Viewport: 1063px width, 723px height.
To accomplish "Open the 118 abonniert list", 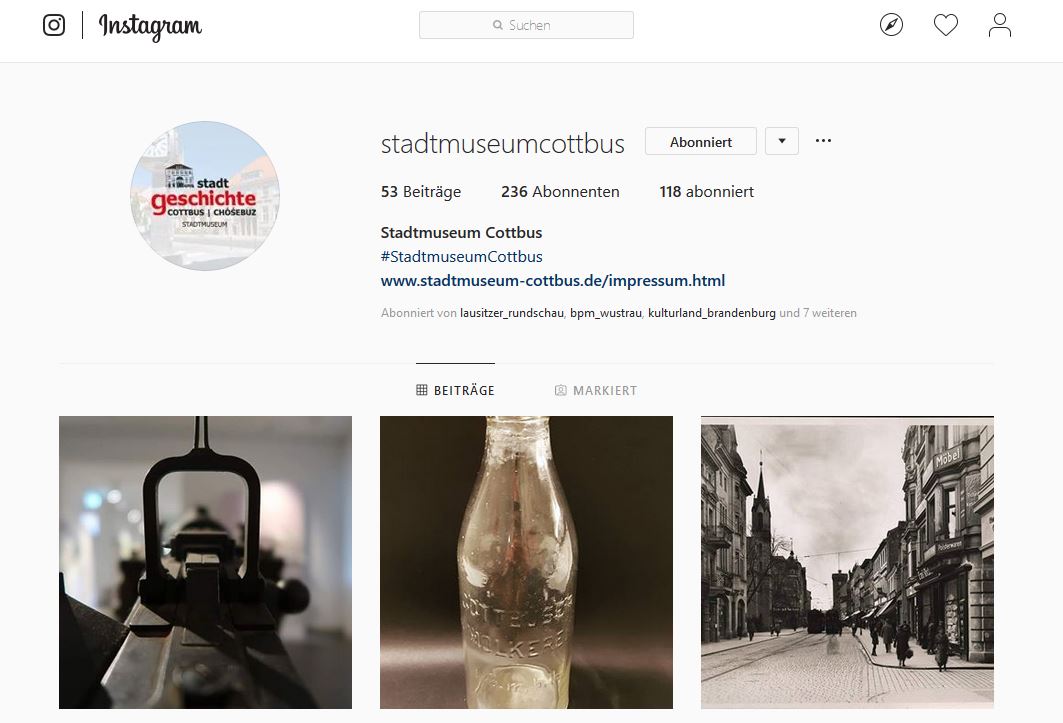I will tap(706, 192).
